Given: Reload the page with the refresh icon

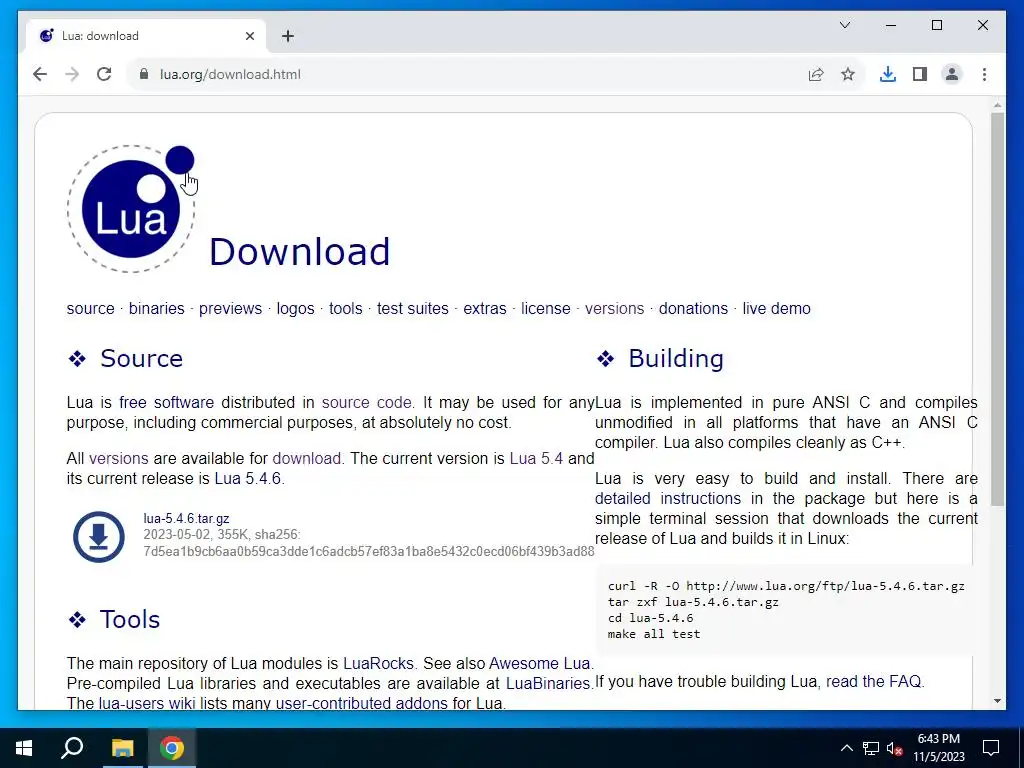Looking at the screenshot, I should point(104,74).
